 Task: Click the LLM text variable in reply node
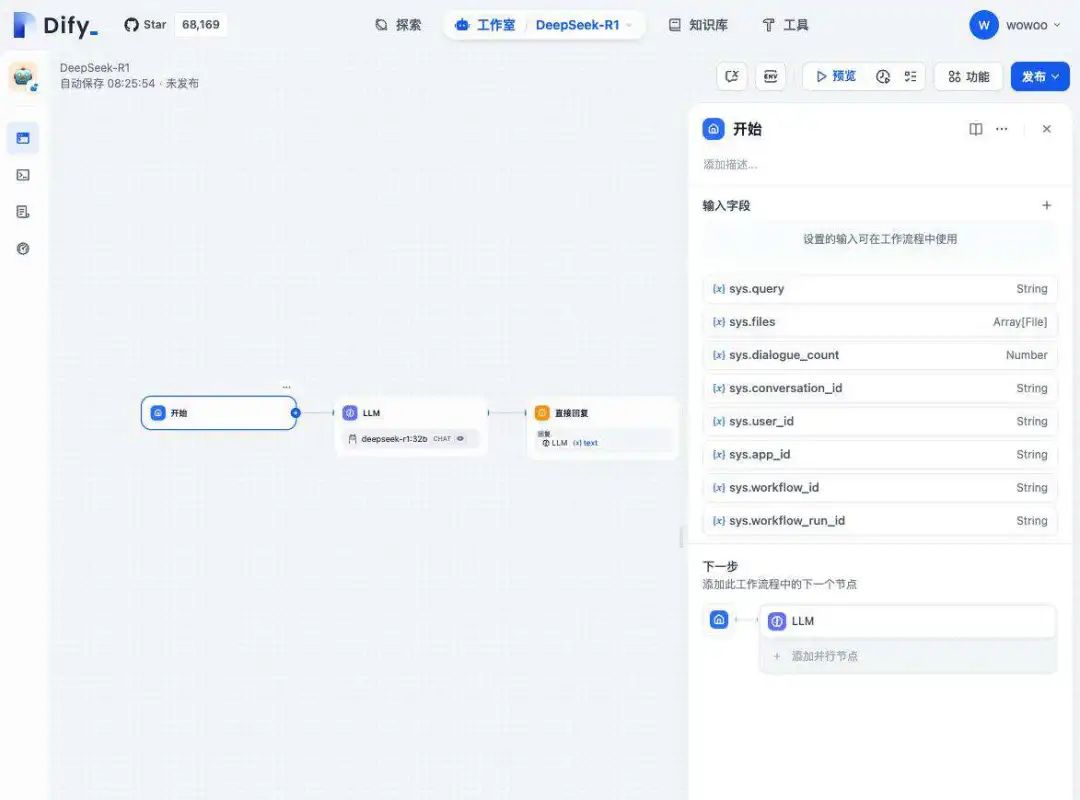570,443
